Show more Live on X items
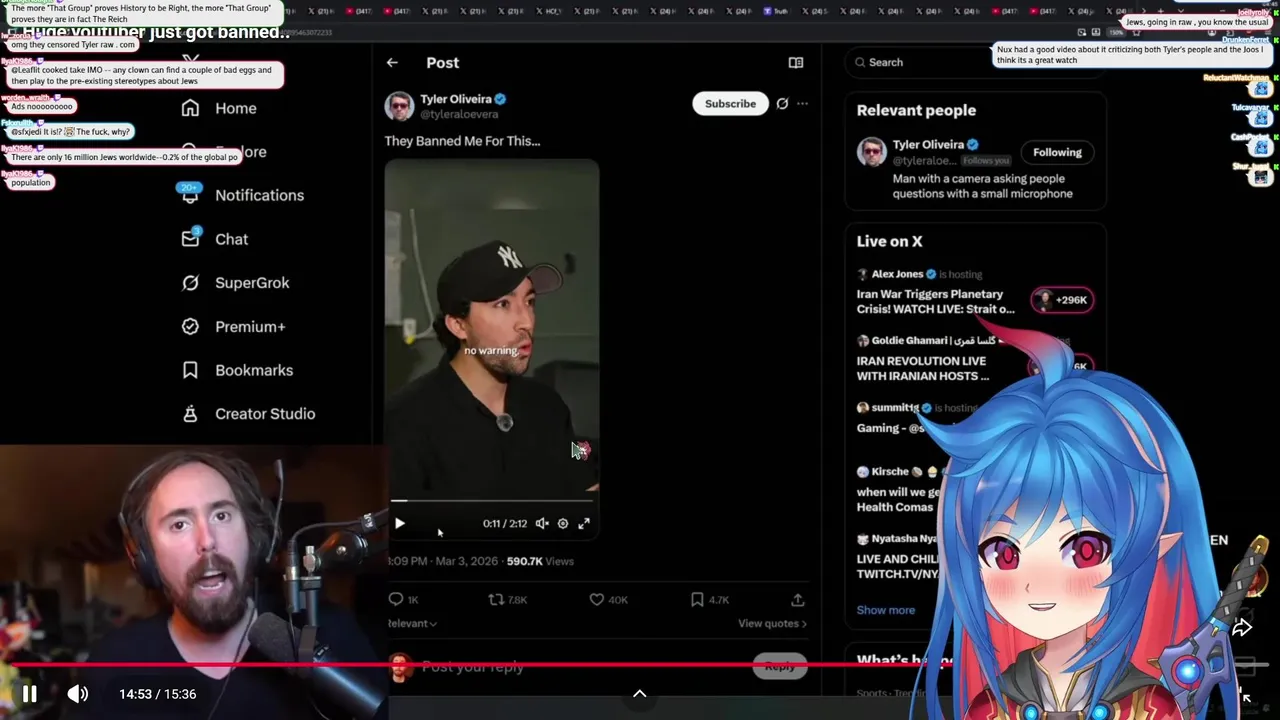1280x720 pixels. pyautogui.click(x=885, y=610)
